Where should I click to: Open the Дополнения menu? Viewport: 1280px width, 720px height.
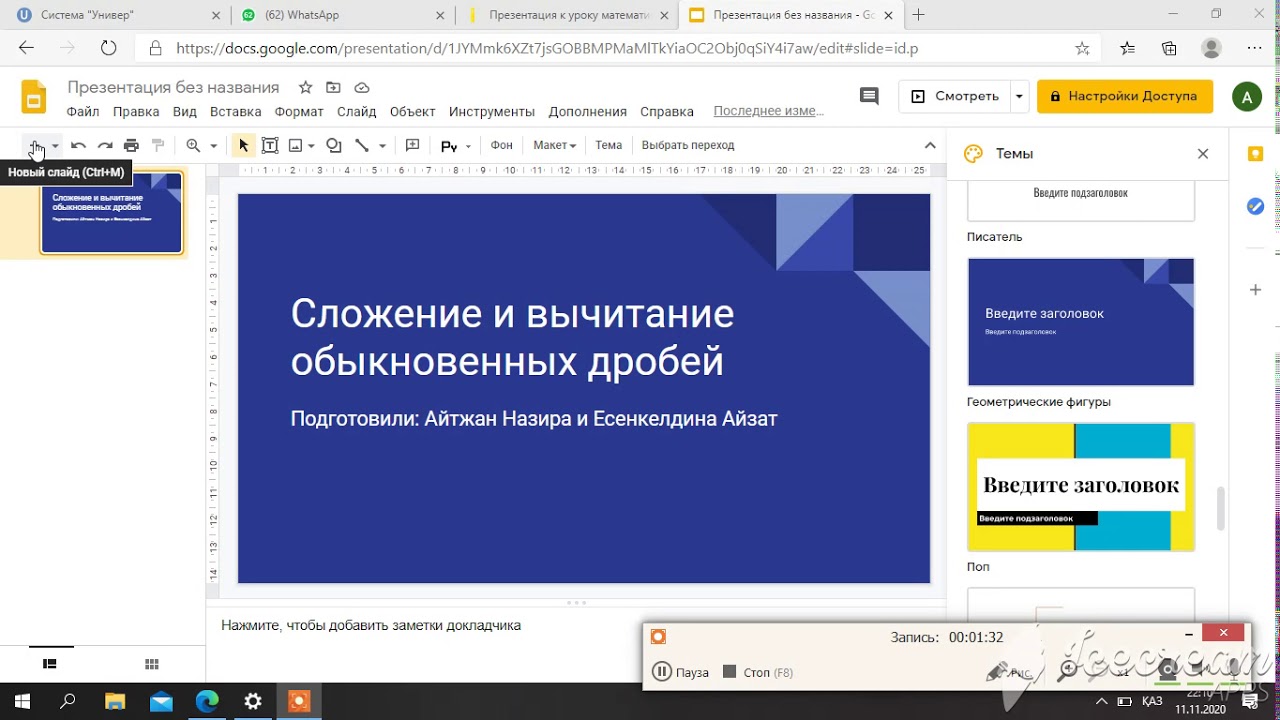coord(587,112)
